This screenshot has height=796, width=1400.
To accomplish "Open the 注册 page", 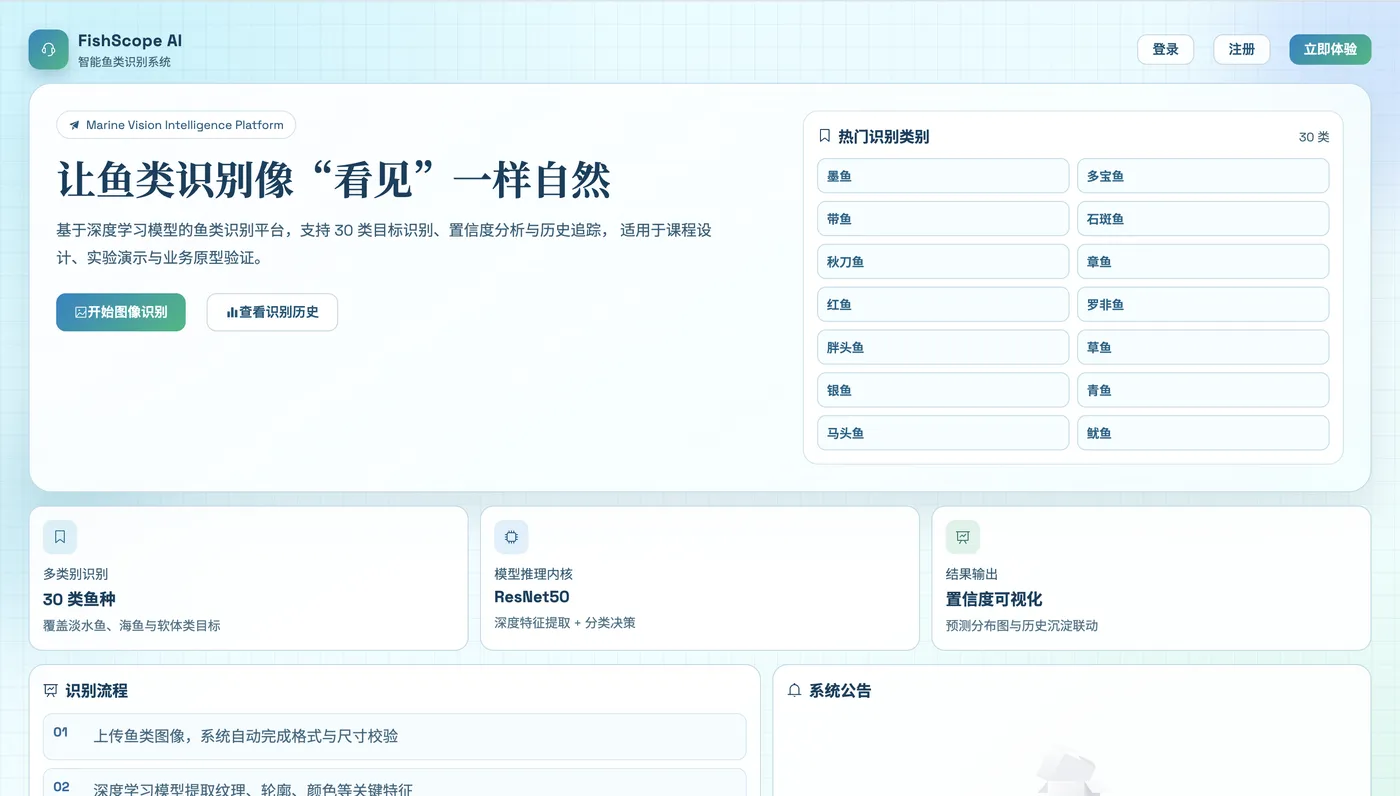I will click(1241, 48).
